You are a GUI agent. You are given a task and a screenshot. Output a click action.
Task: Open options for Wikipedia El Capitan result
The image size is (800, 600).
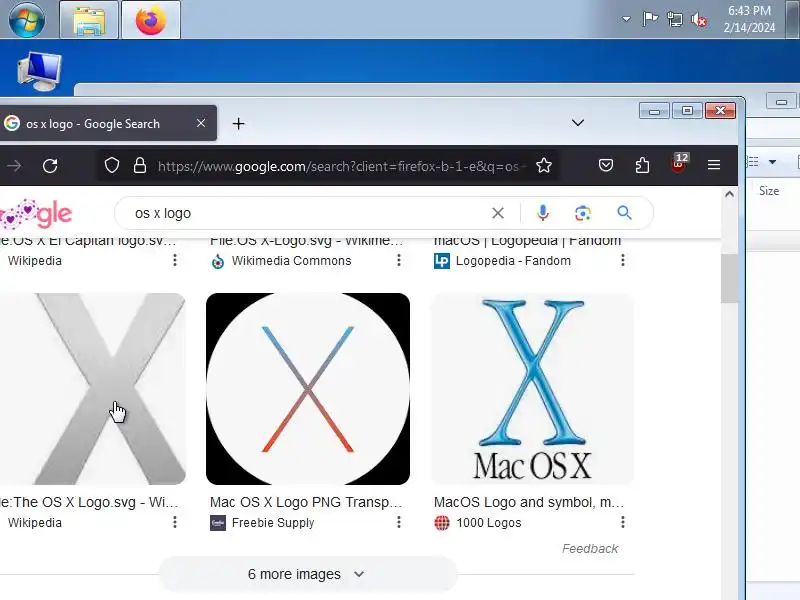click(174, 260)
